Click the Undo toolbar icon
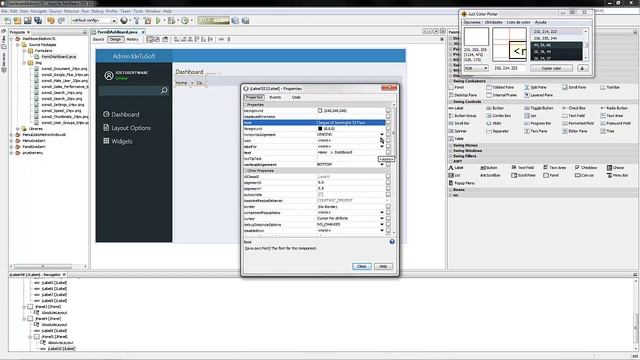Screen dimensions: 640x360 pyautogui.click(x=51, y=20)
